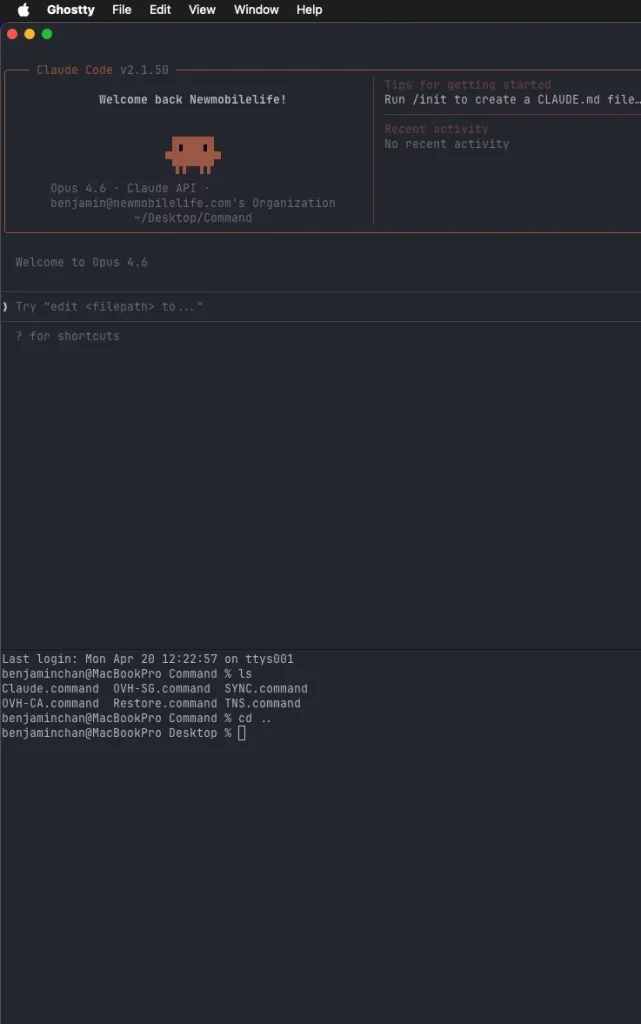
Task: Click the '? for shortcuts' hint
Action: tap(67, 336)
